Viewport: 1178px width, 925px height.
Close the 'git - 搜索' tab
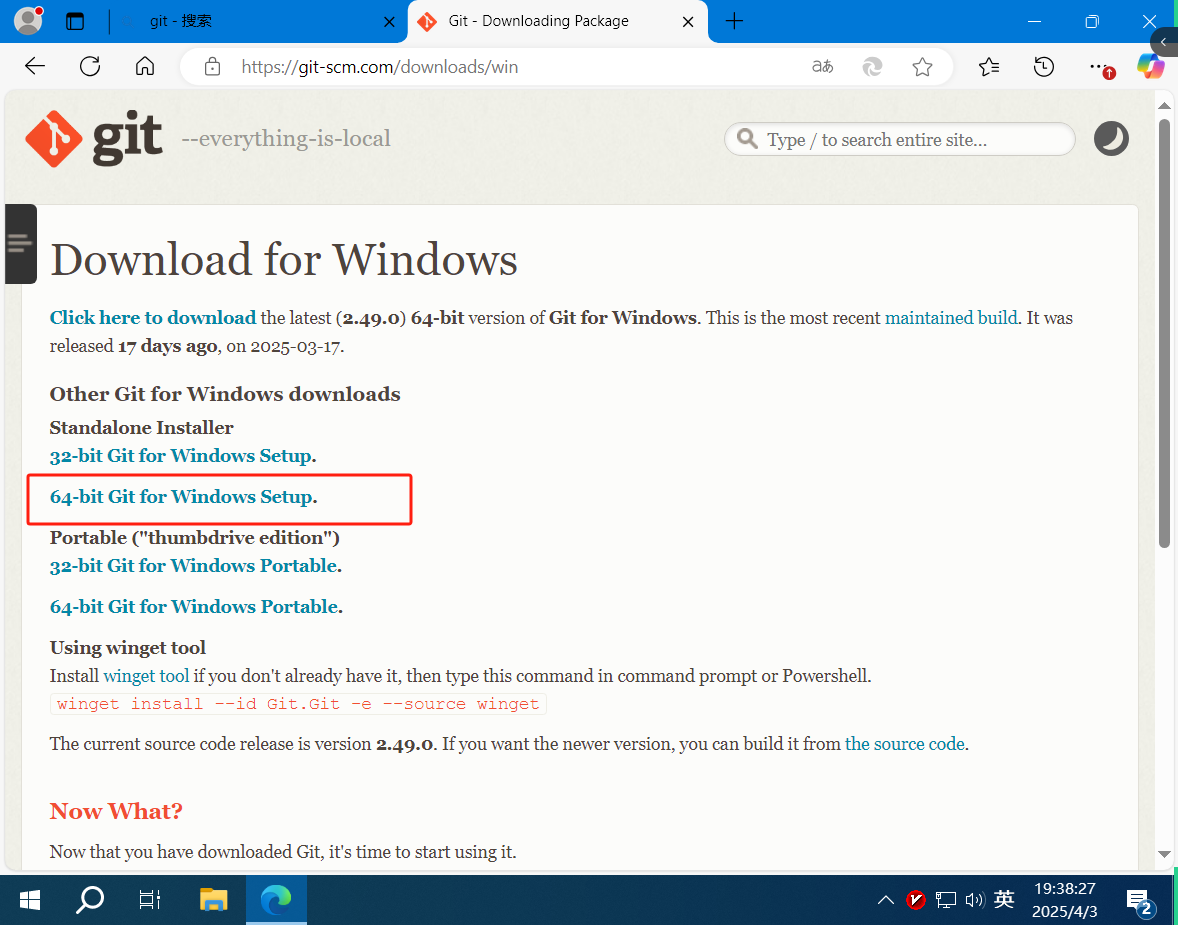pyautogui.click(x=389, y=22)
